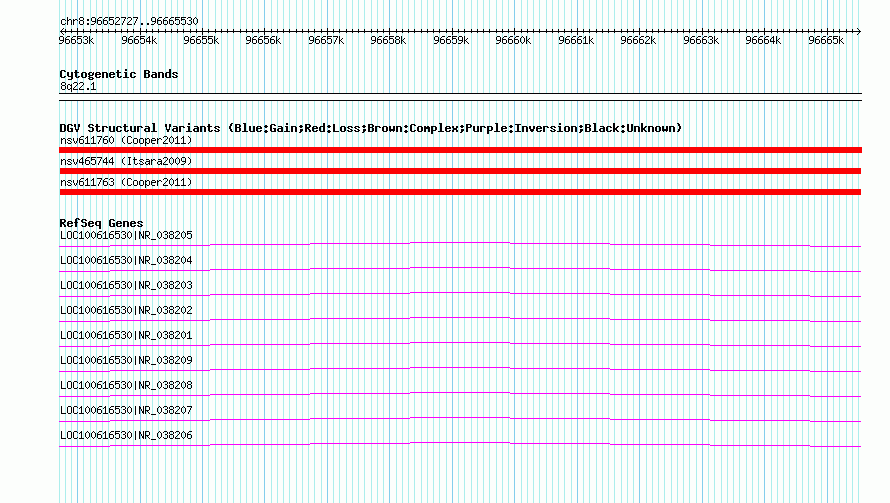Click the 96661k ruler tick label
The image size is (890, 503).
[576, 40]
